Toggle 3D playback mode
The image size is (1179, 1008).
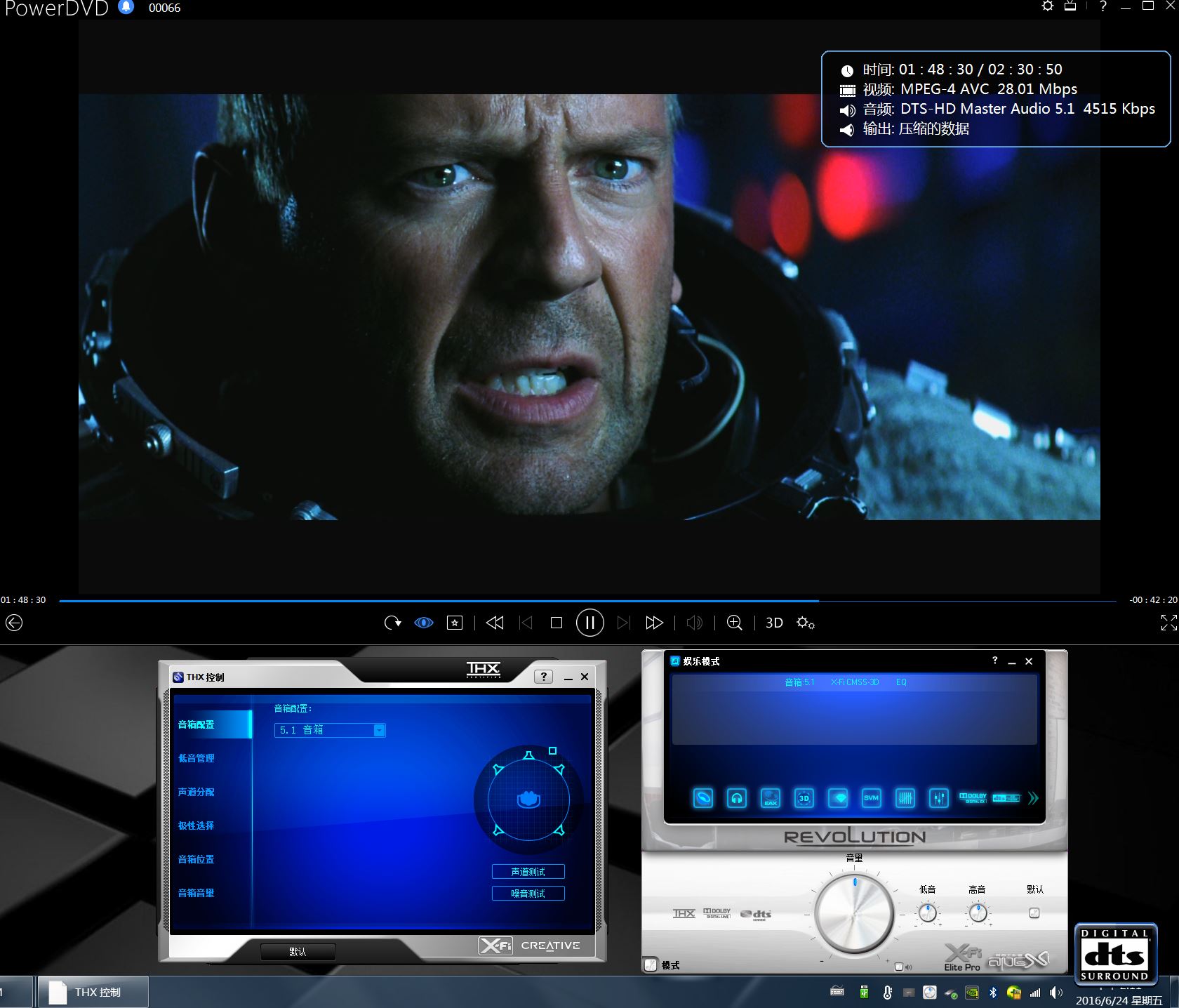[x=774, y=623]
